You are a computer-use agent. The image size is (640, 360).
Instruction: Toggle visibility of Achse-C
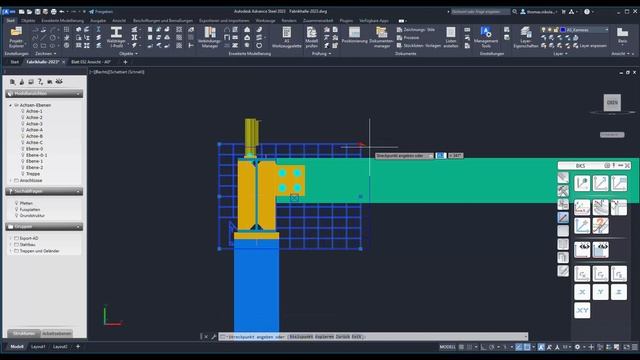click(23, 142)
